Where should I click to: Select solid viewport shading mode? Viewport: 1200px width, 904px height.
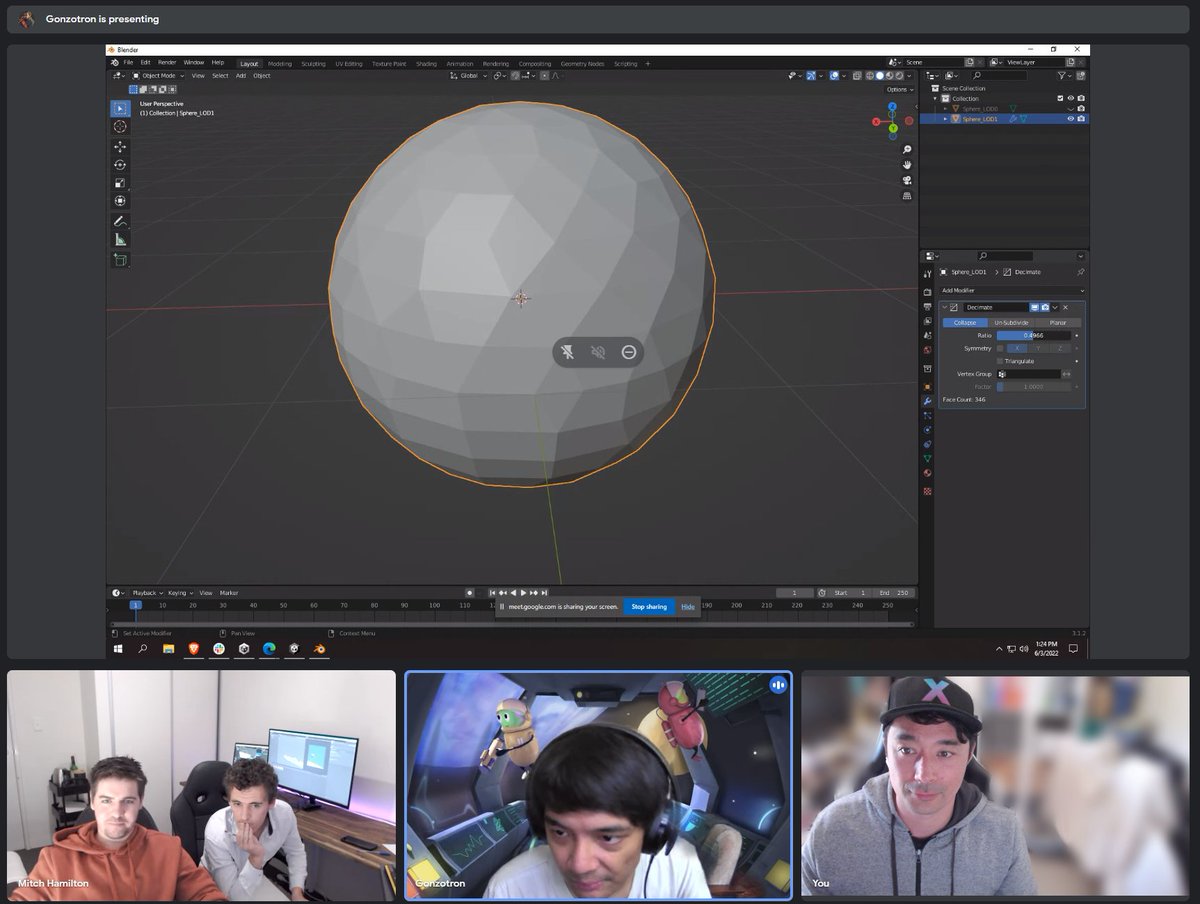pyautogui.click(x=880, y=76)
